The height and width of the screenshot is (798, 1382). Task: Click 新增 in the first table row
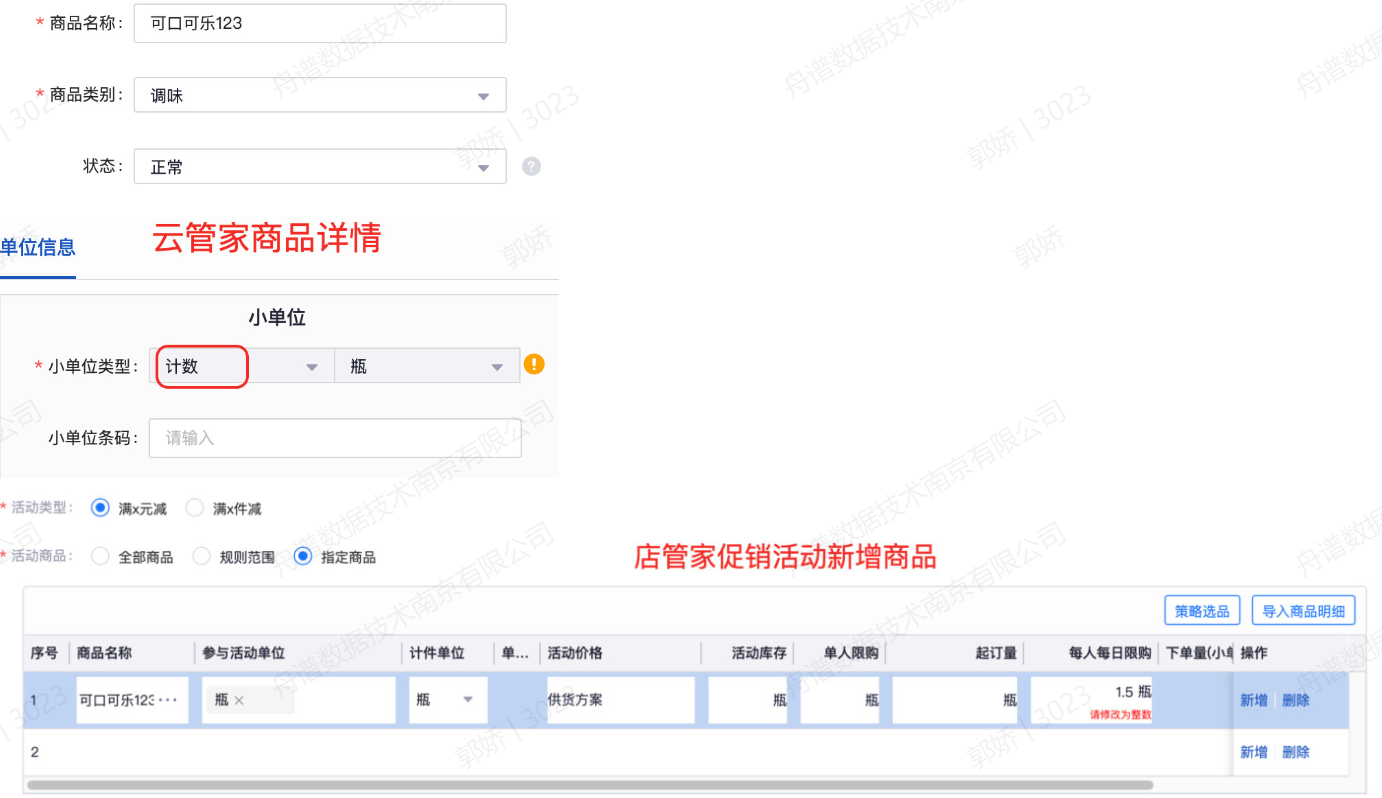(x=1253, y=700)
